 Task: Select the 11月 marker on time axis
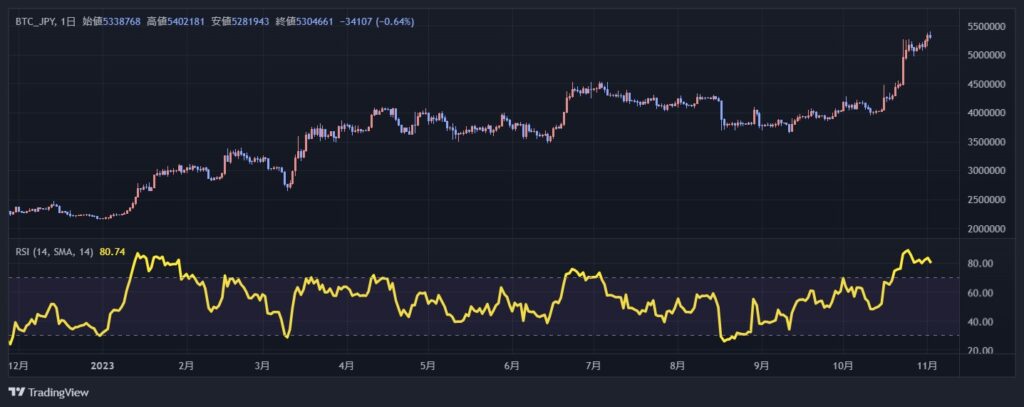926,366
